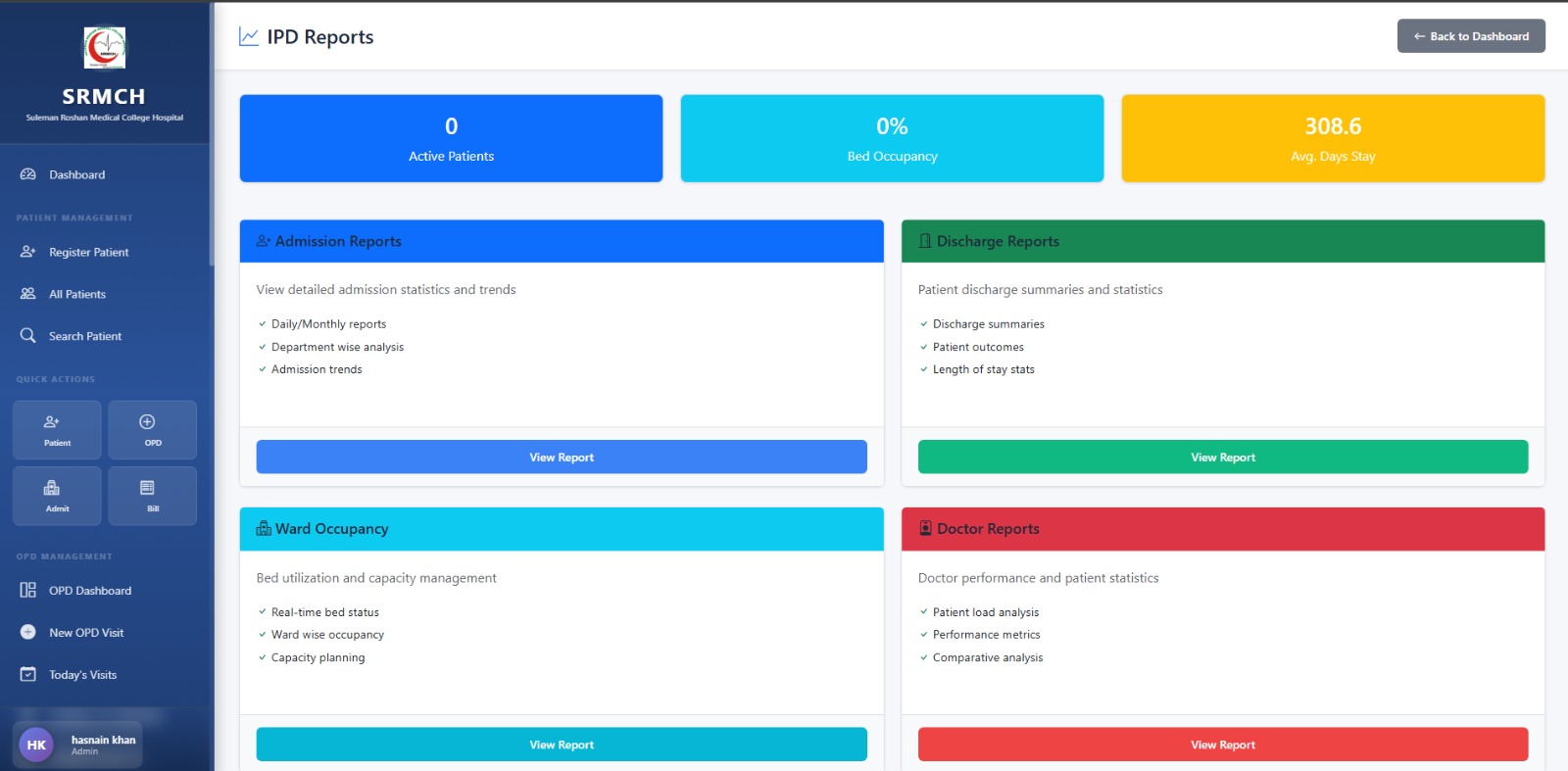The image size is (1568, 771).
Task: Click the Ward Occupancy header hospital icon
Action: (x=264, y=528)
